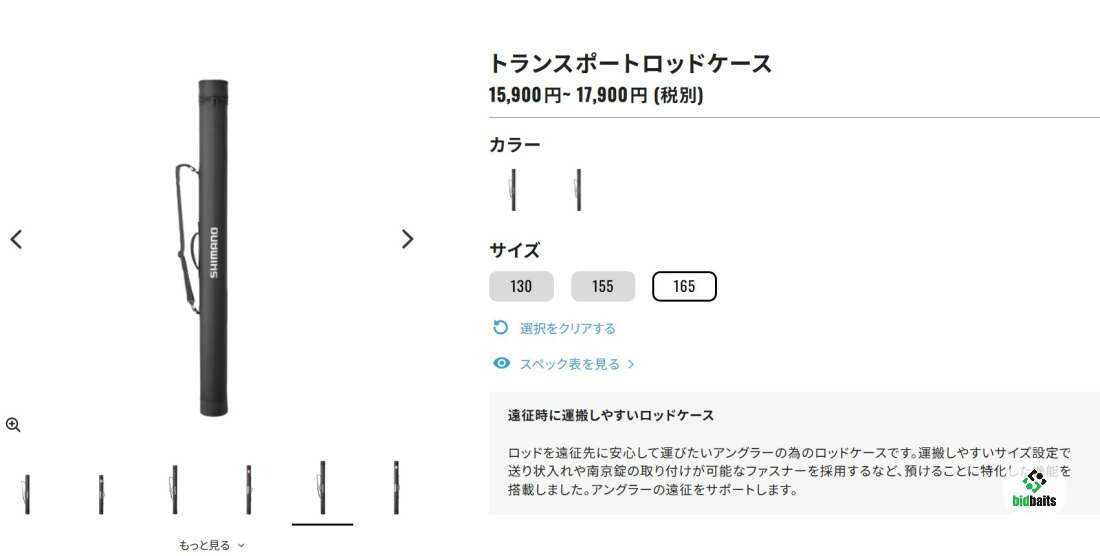Click the eye icon beside スペック表を見る
Viewport: 1100px width, 556px height.
(x=501, y=363)
